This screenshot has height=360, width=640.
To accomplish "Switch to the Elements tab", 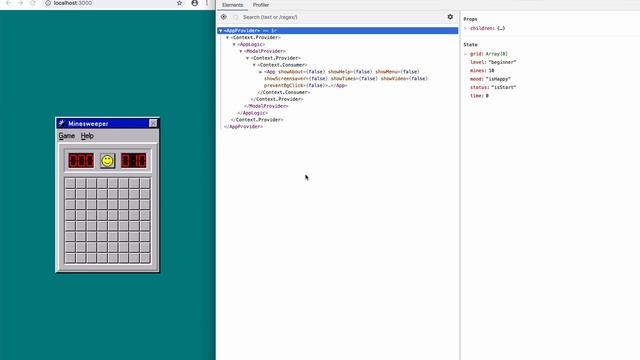I will point(233,5).
